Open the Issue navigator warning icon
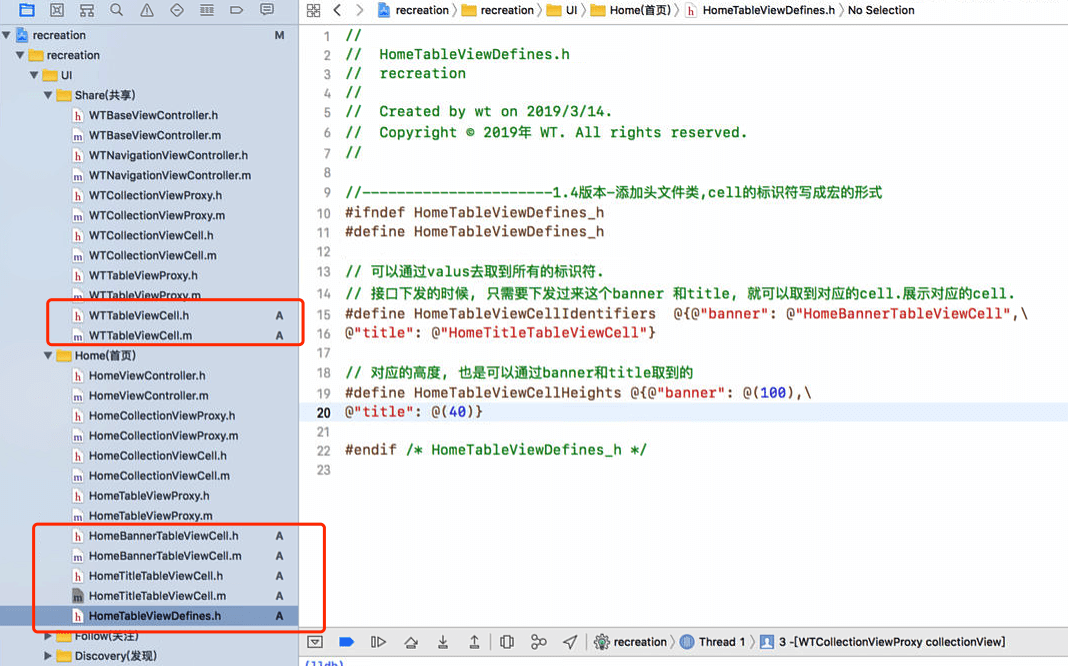Image resolution: width=1068 pixels, height=666 pixels. click(146, 10)
